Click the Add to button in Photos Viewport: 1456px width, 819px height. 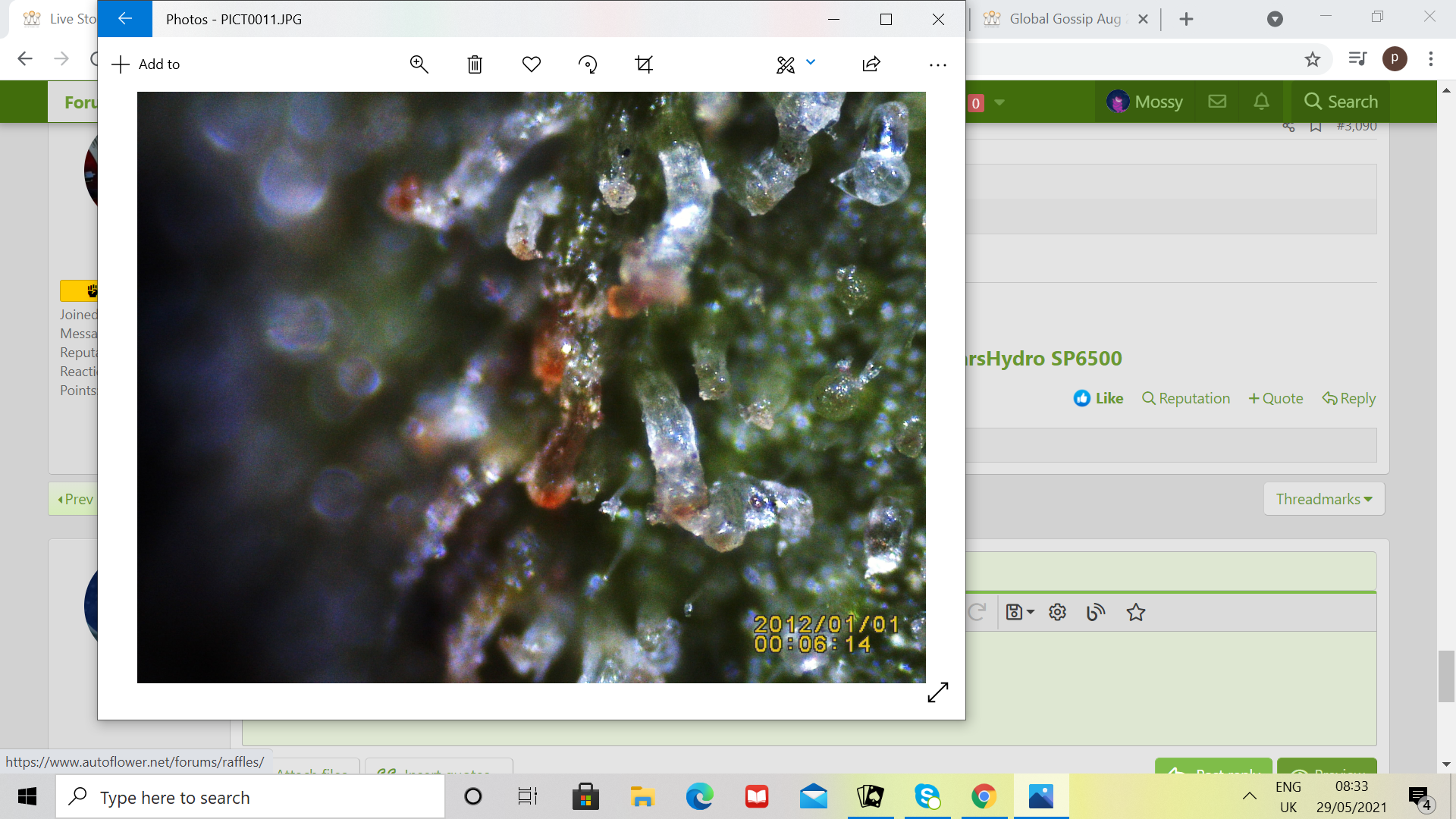click(x=146, y=64)
